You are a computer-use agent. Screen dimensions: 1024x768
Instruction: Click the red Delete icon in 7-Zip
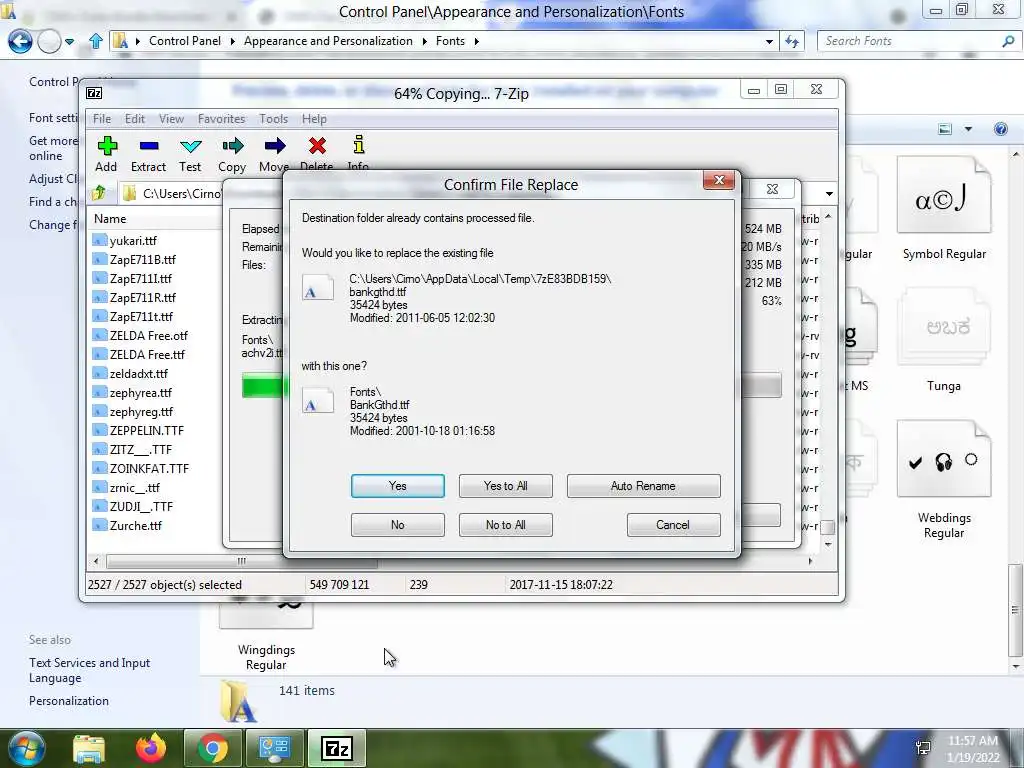click(317, 146)
